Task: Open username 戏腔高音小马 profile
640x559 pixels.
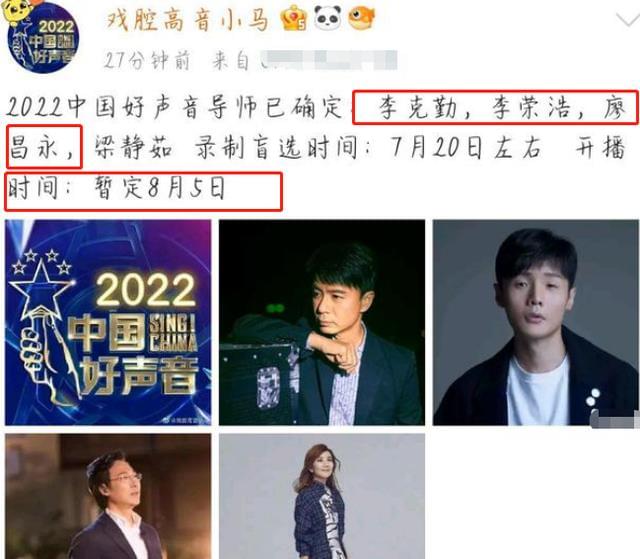Action: (x=187, y=20)
